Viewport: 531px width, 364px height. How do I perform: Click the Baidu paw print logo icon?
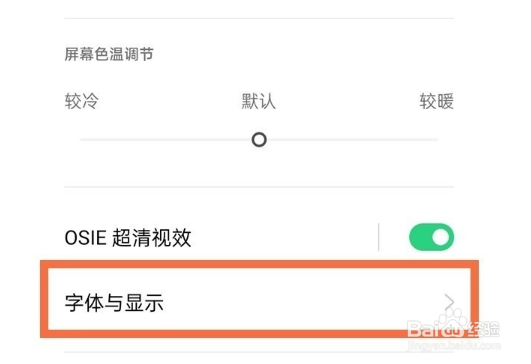451,322
